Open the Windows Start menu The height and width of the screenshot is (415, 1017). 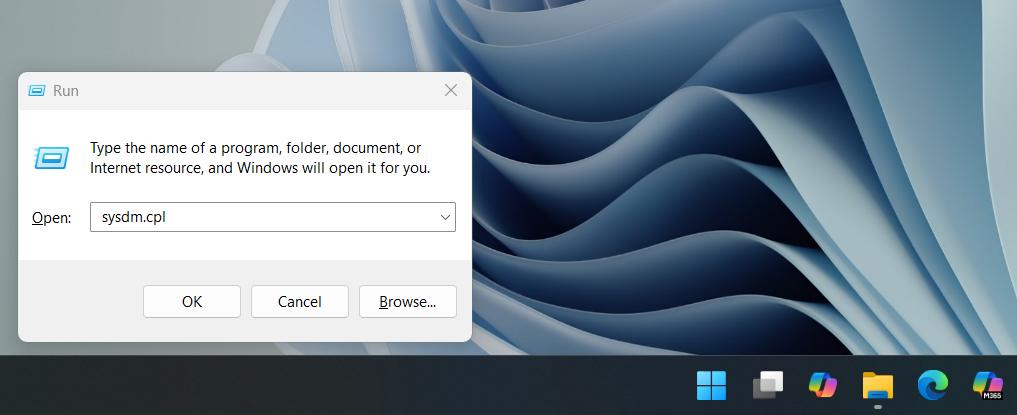point(712,386)
